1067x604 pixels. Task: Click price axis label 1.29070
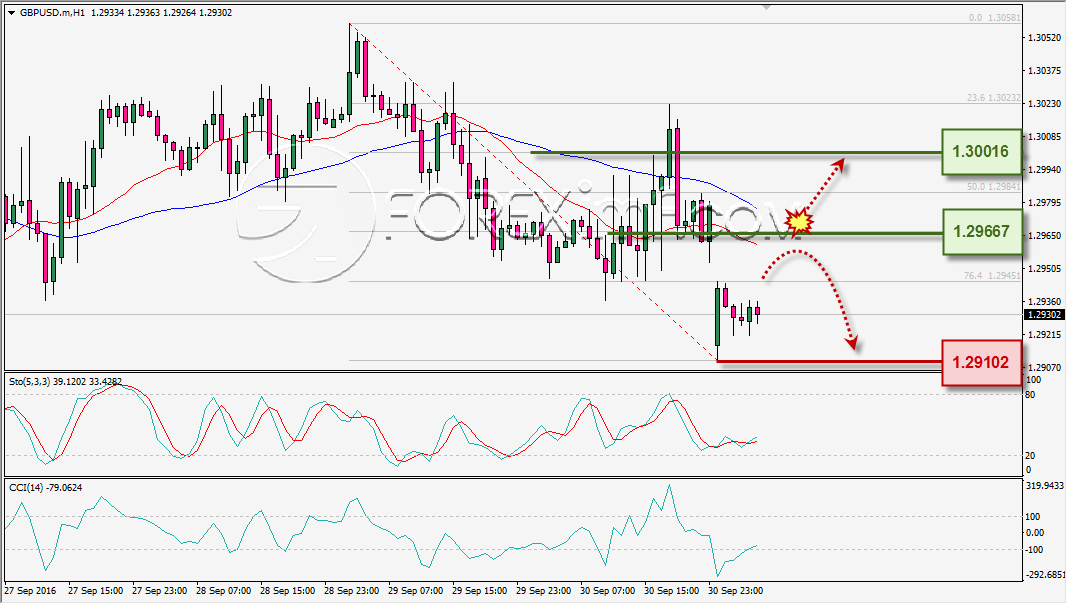tap(1045, 367)
